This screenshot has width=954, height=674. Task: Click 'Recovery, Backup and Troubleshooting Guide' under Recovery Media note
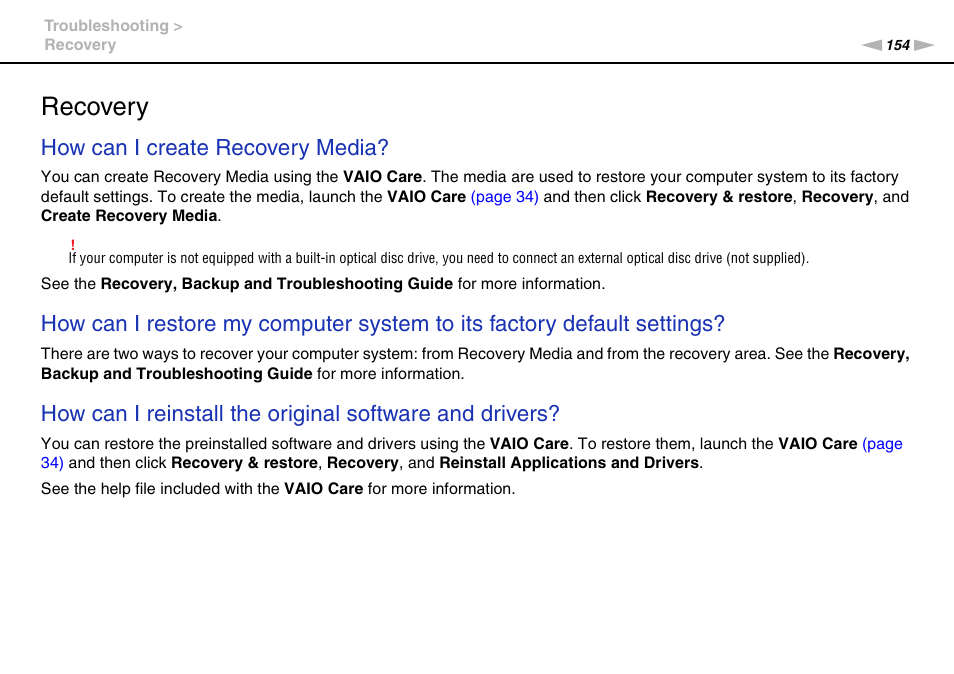pyautogui.click(x=277, y=284)
